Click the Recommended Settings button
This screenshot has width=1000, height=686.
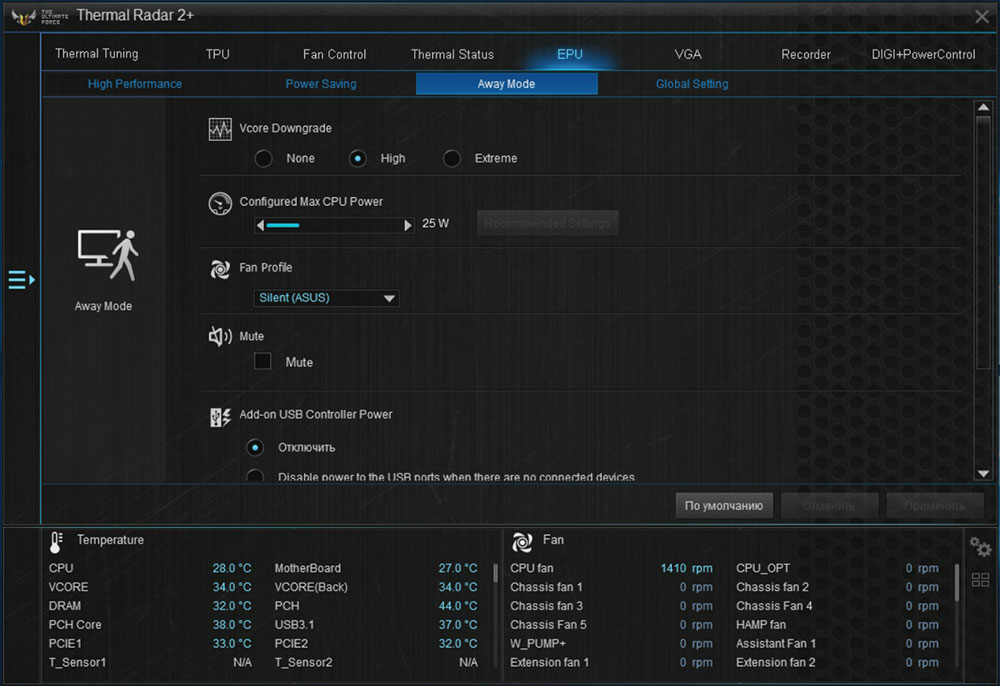[547, 223]
